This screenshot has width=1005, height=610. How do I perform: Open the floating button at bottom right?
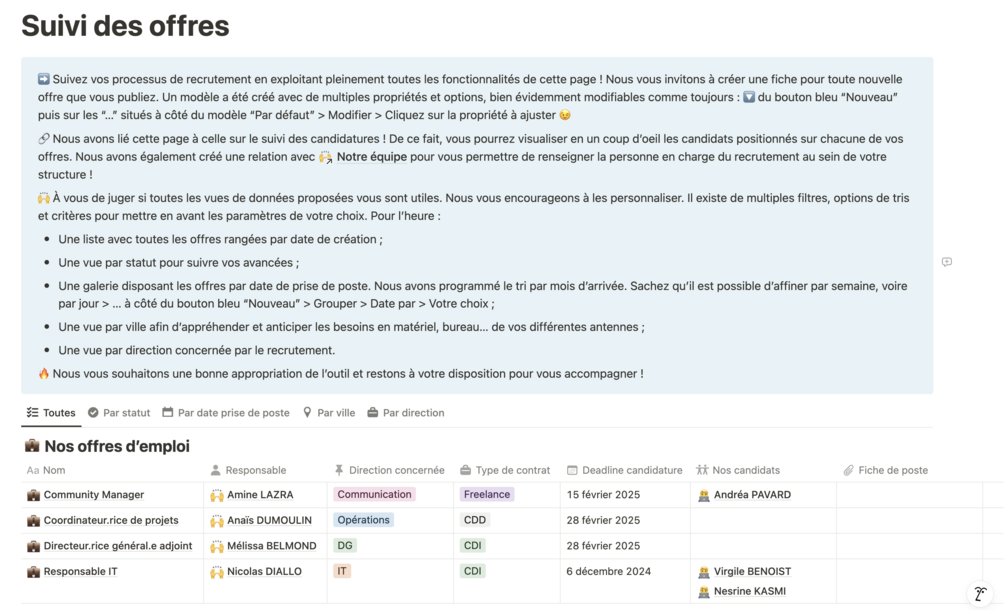tap(980, 594)
